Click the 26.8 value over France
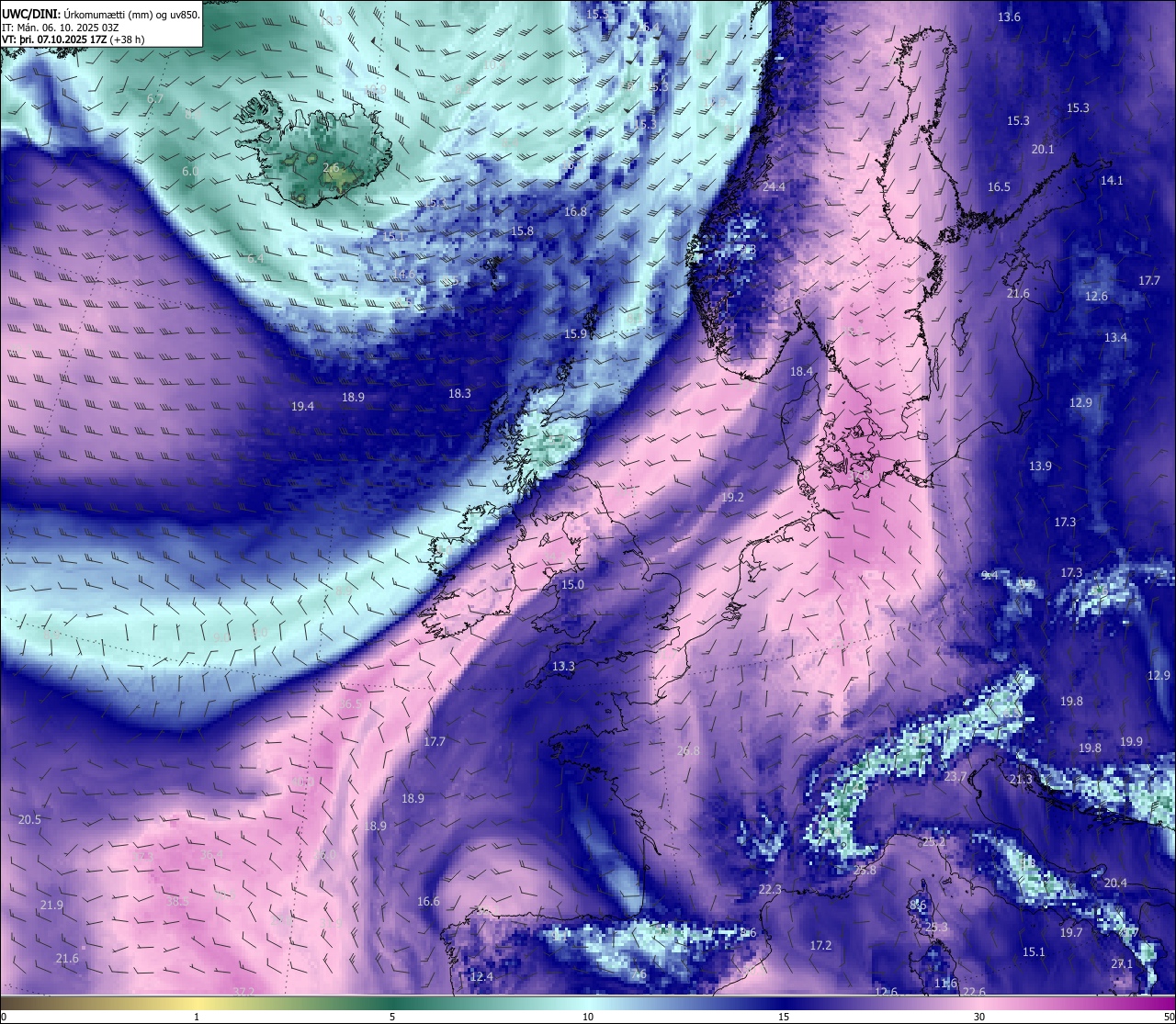The width and height of the screenshot is (1176, 1024). click(x=688, y=750)
